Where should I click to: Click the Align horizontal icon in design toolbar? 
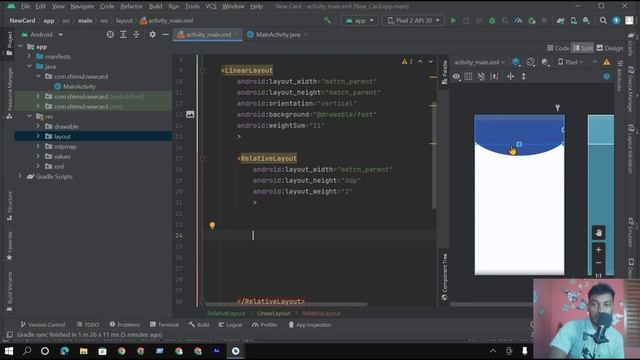tap(510, 76)
